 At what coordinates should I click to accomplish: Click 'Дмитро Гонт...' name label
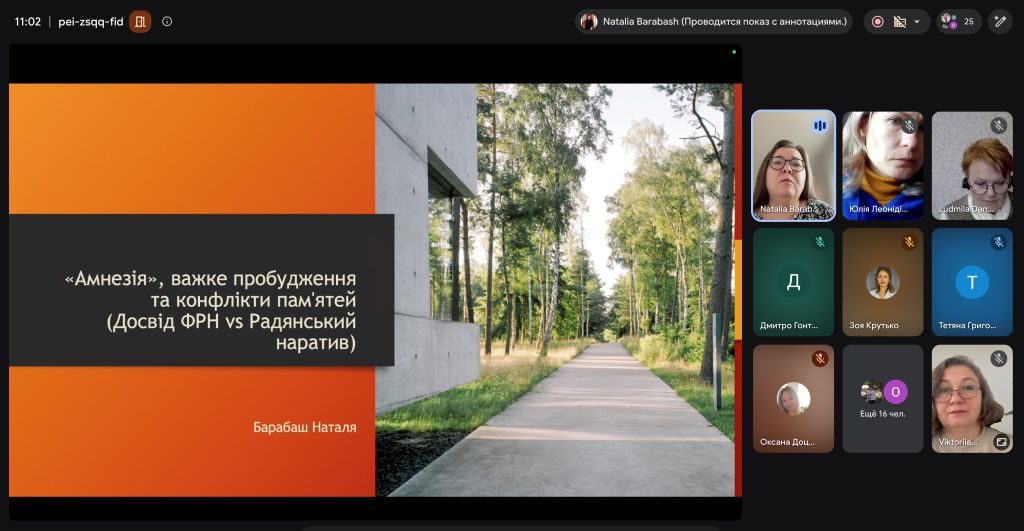tap(788, 325)
